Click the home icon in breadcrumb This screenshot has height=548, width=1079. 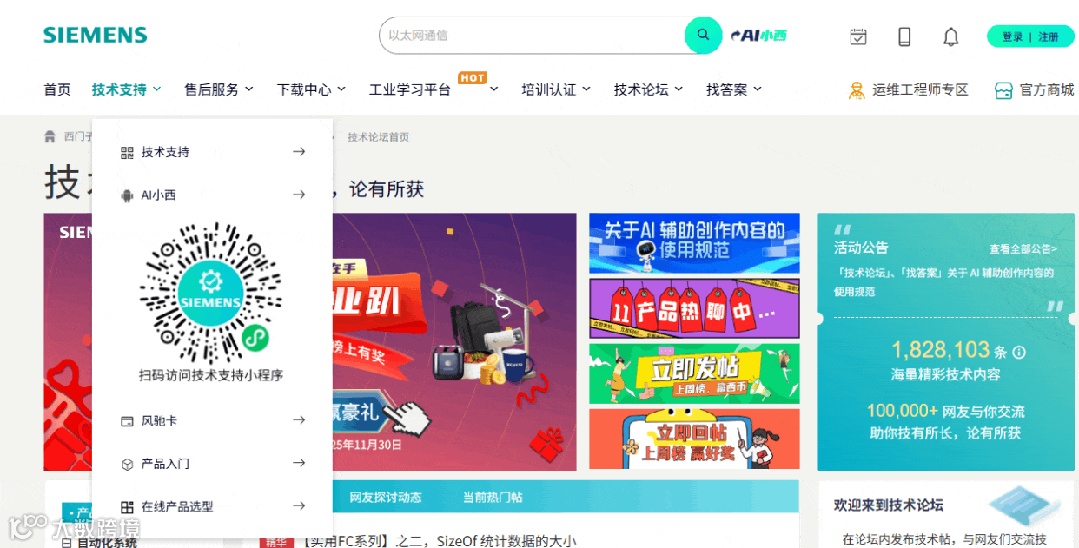[50, 136]
